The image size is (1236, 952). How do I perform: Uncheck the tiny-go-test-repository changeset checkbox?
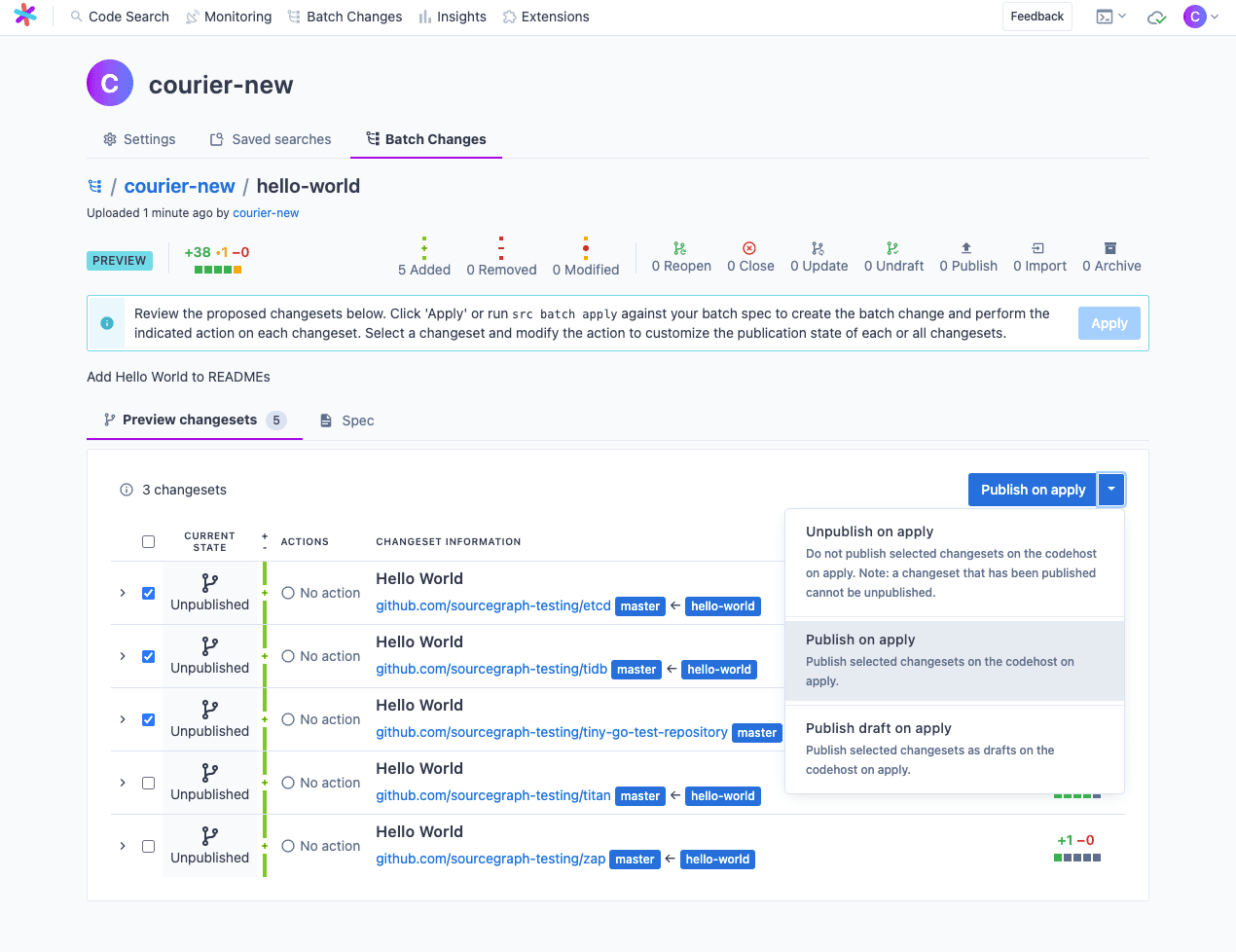coord(148,719)
